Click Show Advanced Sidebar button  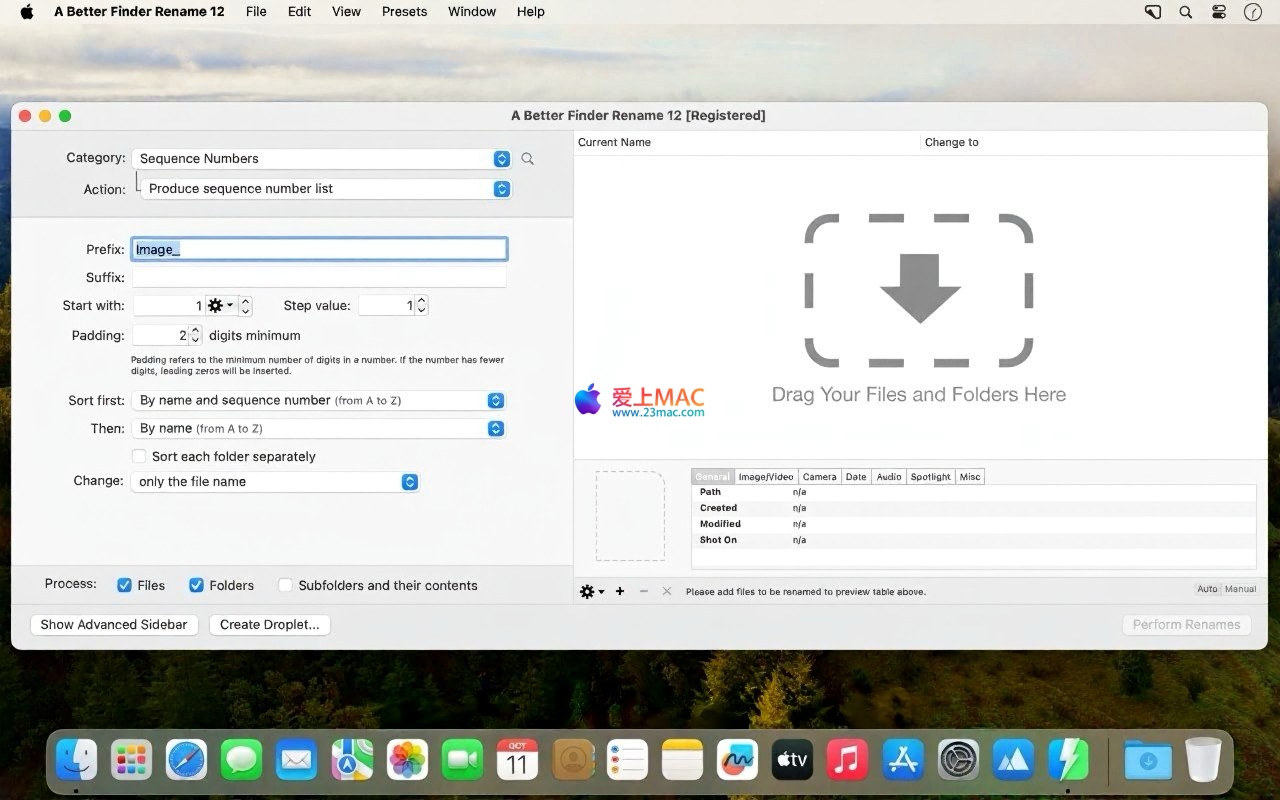[x=114, y=625]
